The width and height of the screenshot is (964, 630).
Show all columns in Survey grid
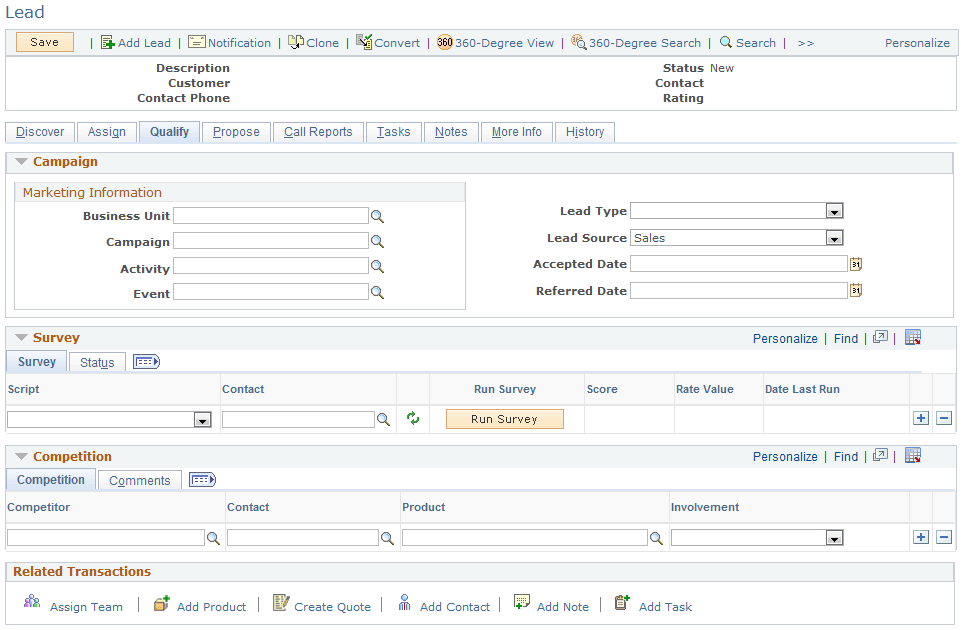146,362
